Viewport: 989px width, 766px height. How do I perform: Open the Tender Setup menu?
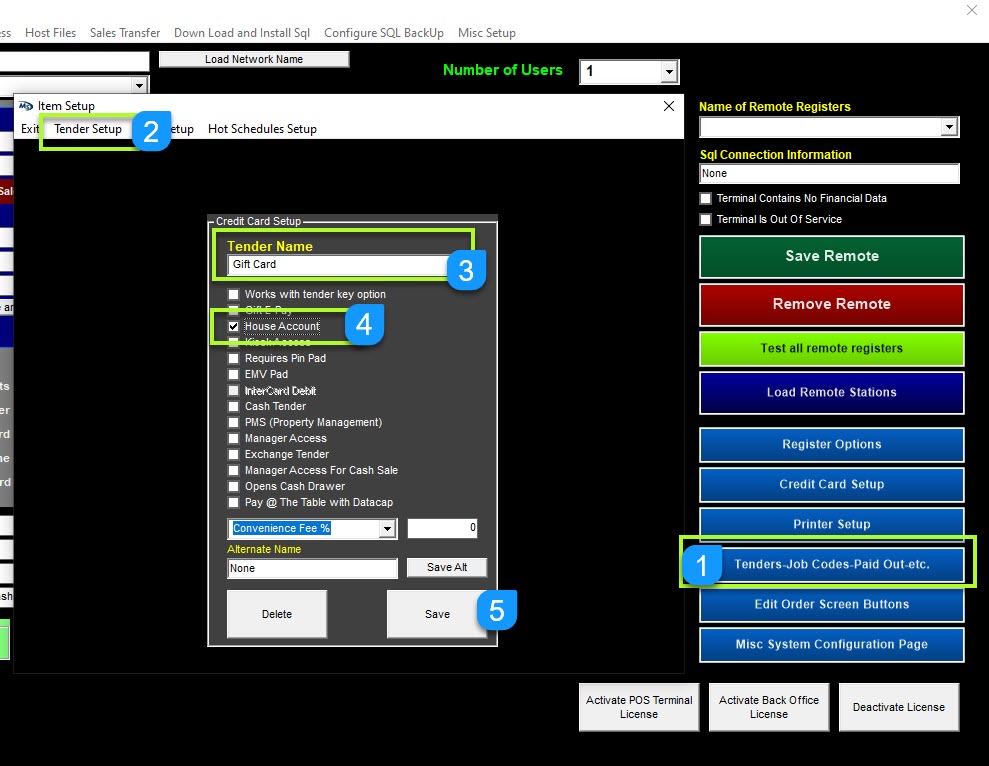88,129
